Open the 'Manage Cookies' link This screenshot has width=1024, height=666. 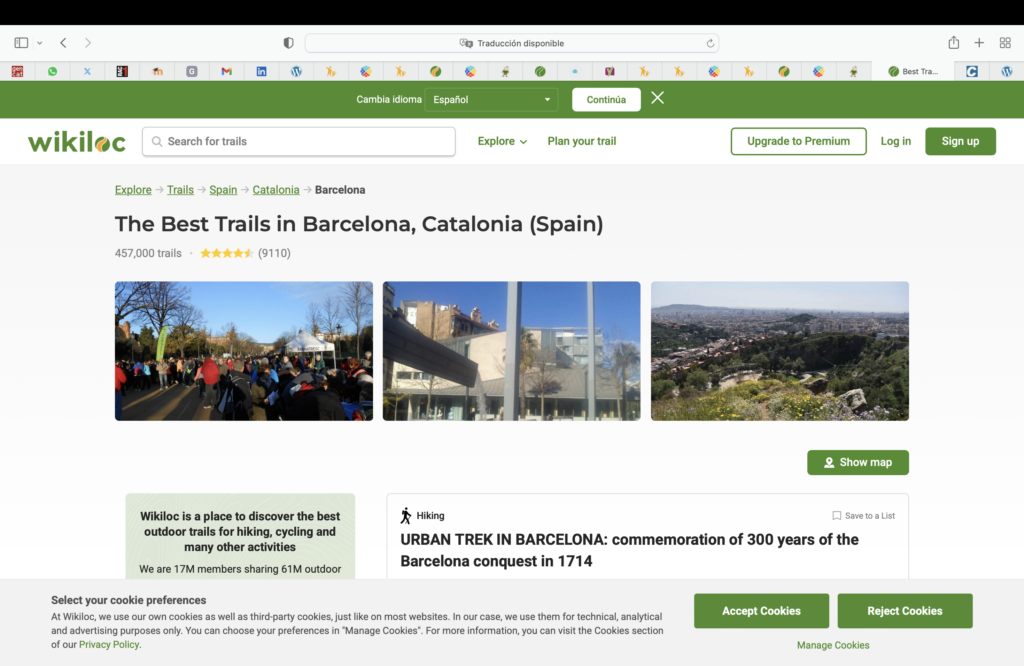[833, 645]
